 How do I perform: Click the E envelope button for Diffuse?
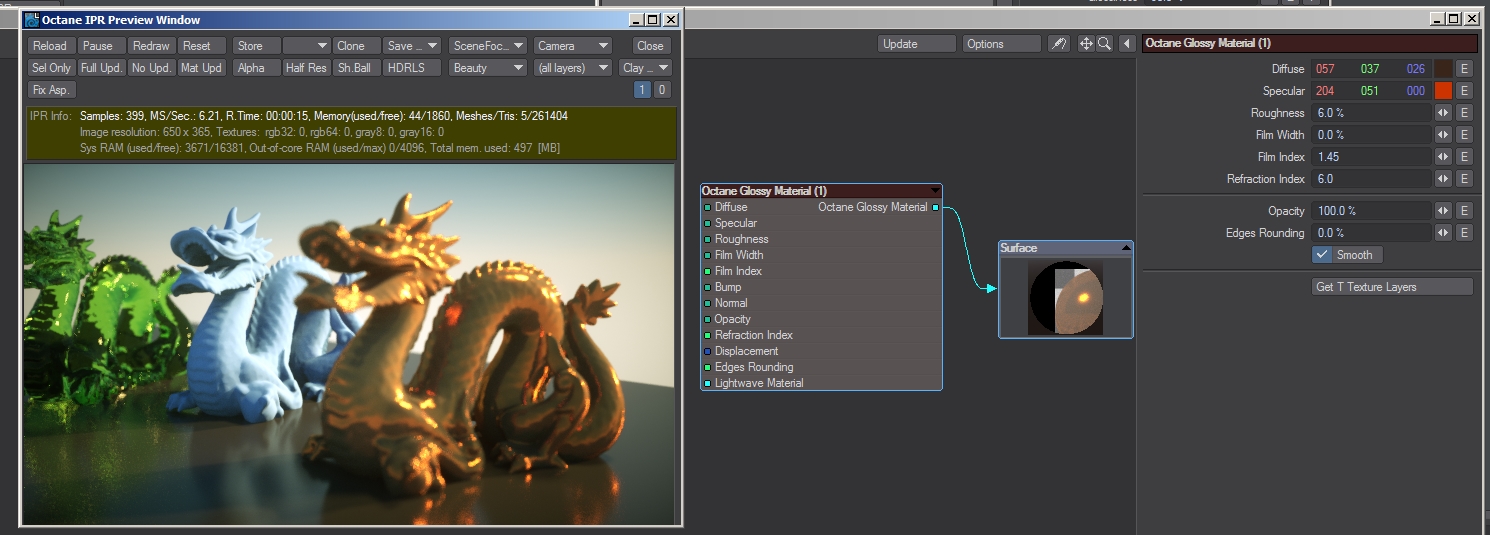point(1464,69)
